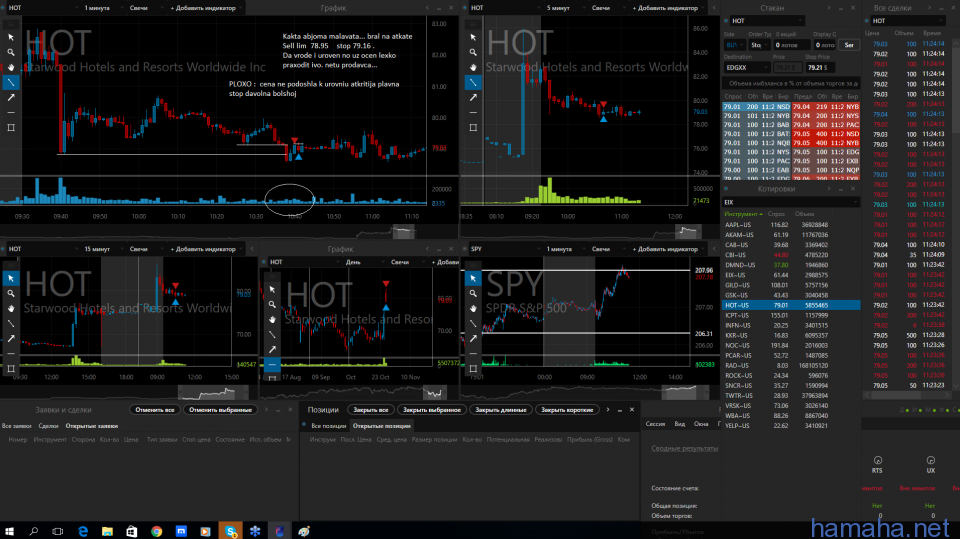Switch to 'Все заявки' tab

(x=17, y=426)
